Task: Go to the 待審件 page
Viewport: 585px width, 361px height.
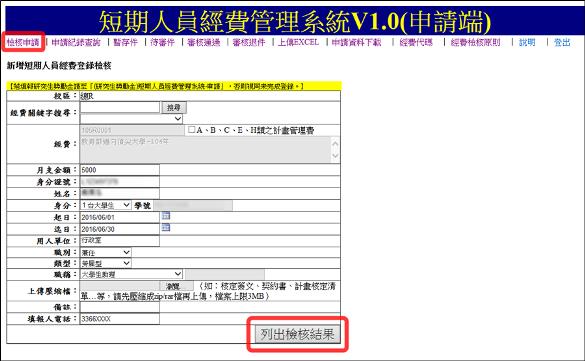Action: tap(162, 42)
